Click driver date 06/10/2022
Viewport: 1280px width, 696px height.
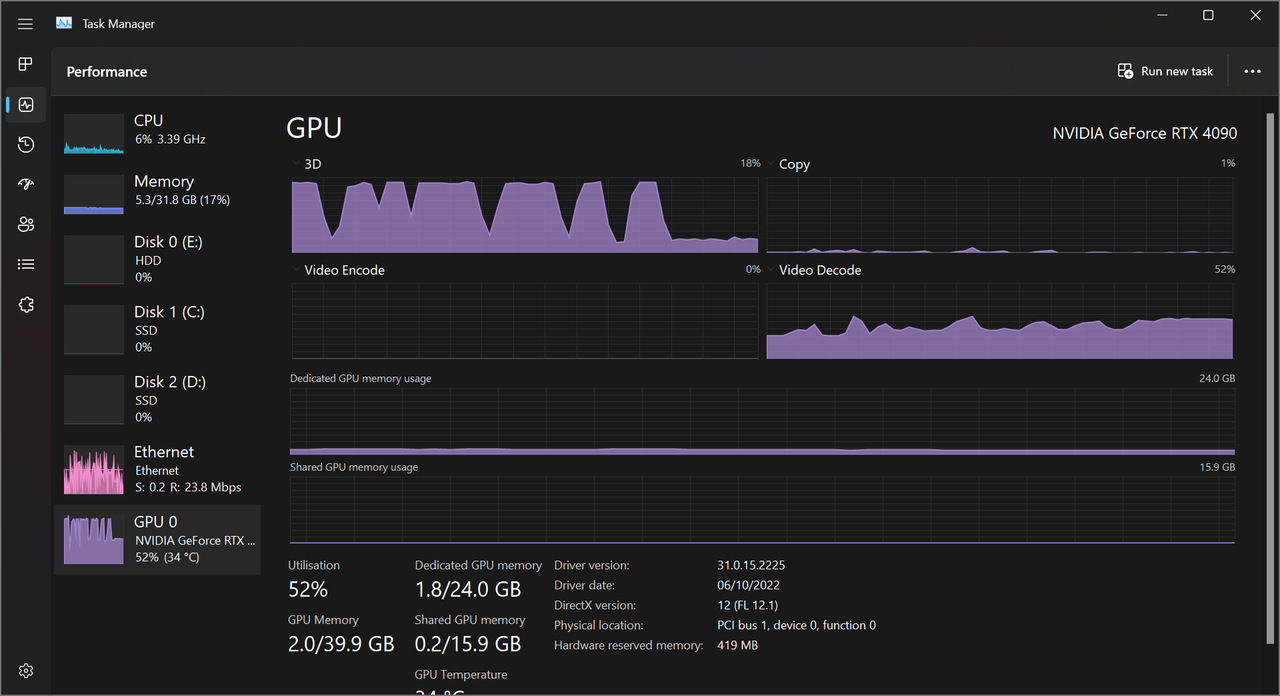pos(748,585)
